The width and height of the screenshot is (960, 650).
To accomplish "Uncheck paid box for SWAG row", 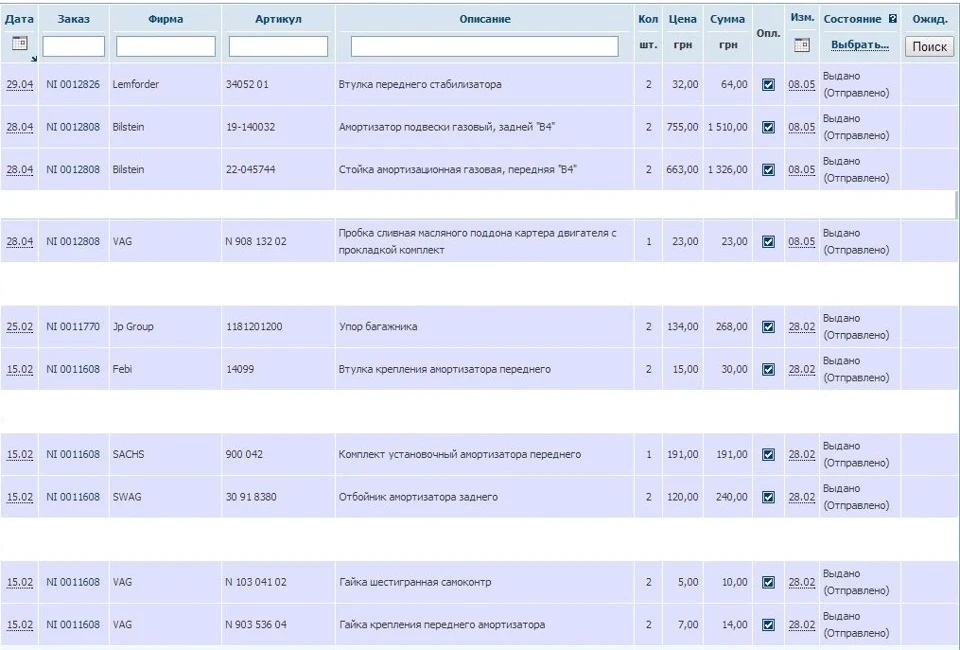I will (x=768, y=497).
